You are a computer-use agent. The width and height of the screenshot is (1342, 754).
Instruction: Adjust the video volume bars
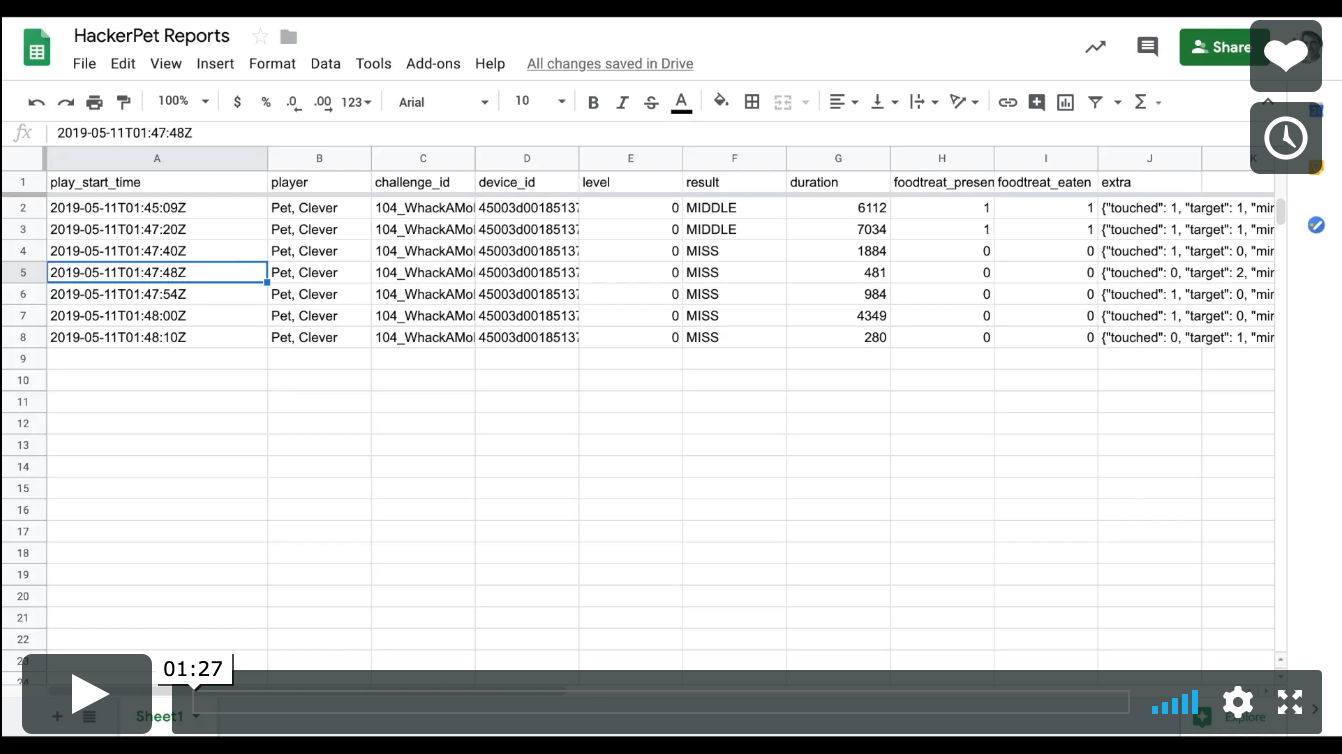coord(1174,703)
